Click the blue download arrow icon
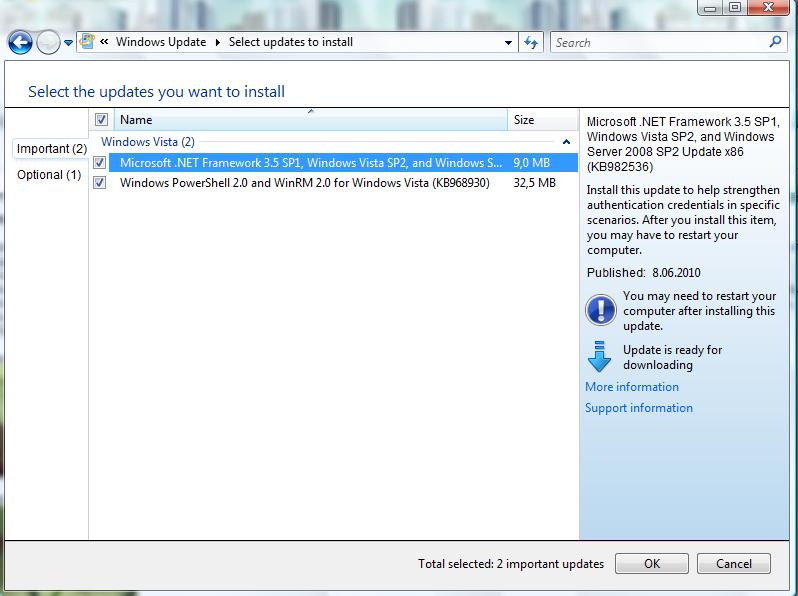Screen dimensions: 798x596 coord(599,356)
